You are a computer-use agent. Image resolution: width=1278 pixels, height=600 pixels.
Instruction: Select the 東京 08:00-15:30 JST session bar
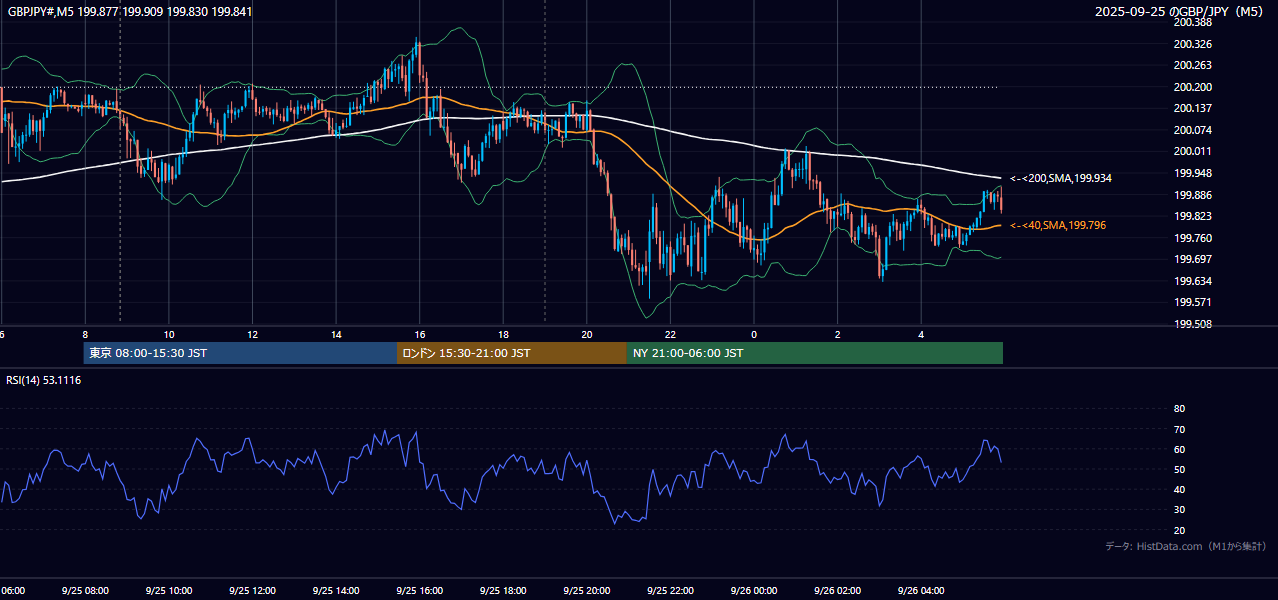click(240, 353)
